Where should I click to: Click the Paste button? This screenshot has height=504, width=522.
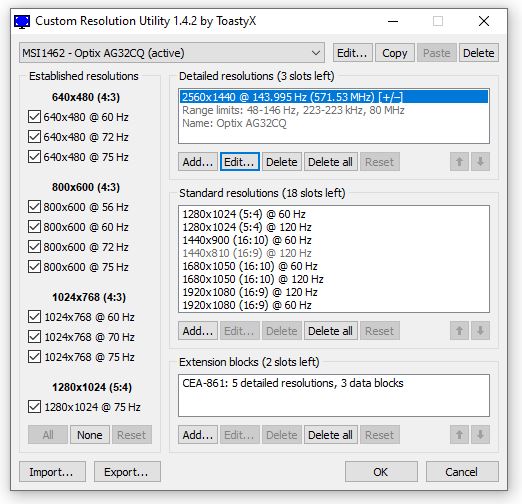coord(436,53)
